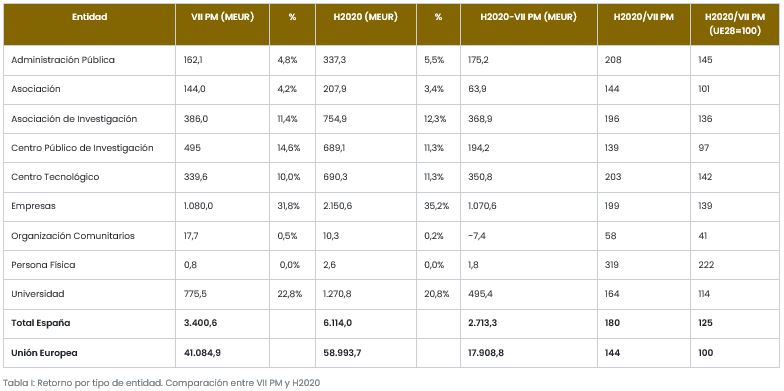Screen dimensions: 784x391
Task: Select the Tabla I caption text
Action: point(162,383)
